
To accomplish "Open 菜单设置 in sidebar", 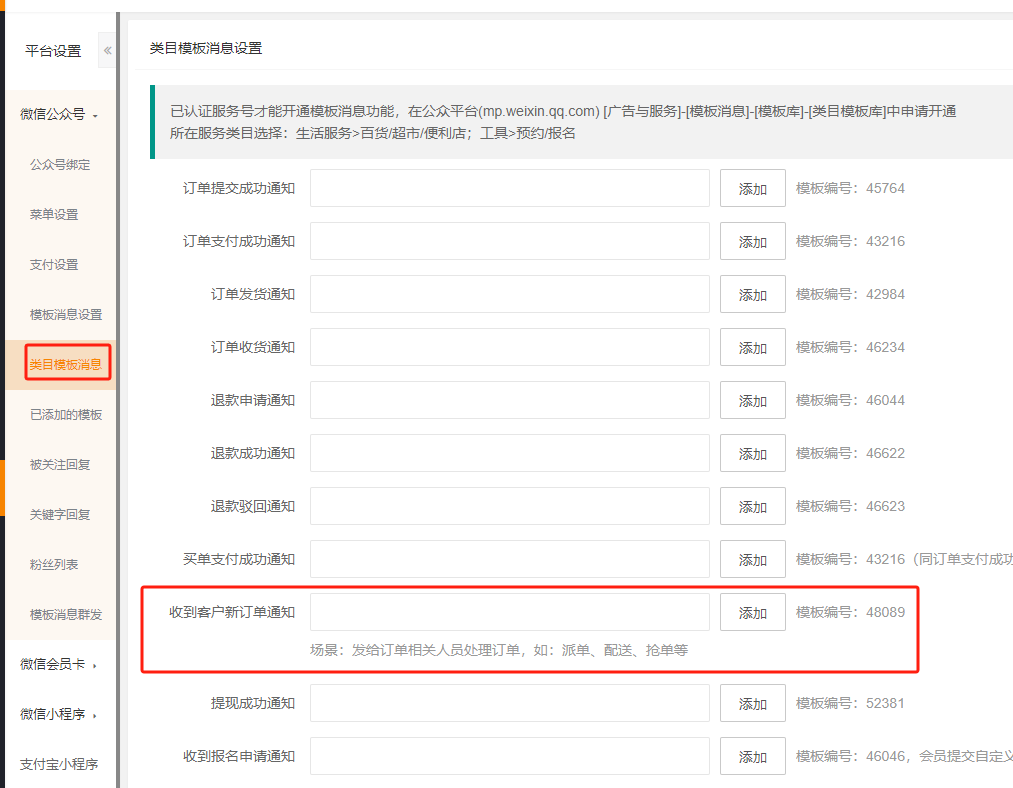I will (54, 215).
